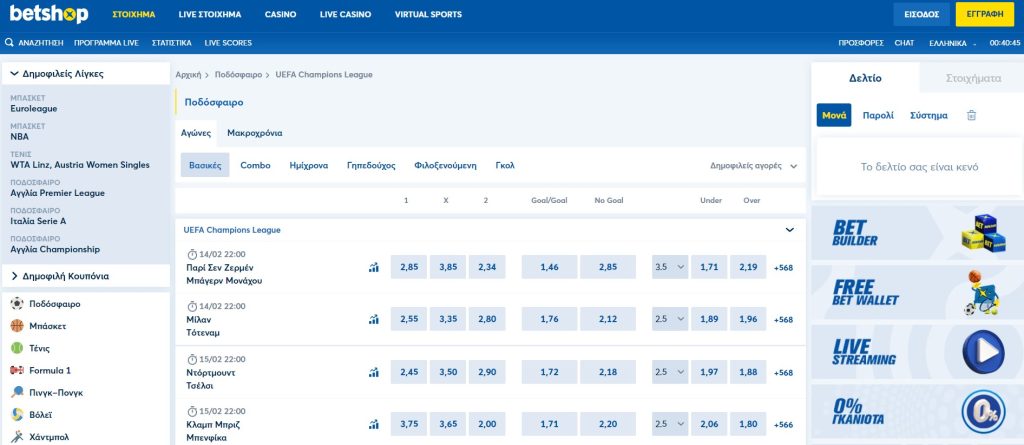1024x445 pixels.
Task: Open stats icon for Παρί Σεν Ζερμέν match
Action: pyautogui.click(x=374, y=267)
